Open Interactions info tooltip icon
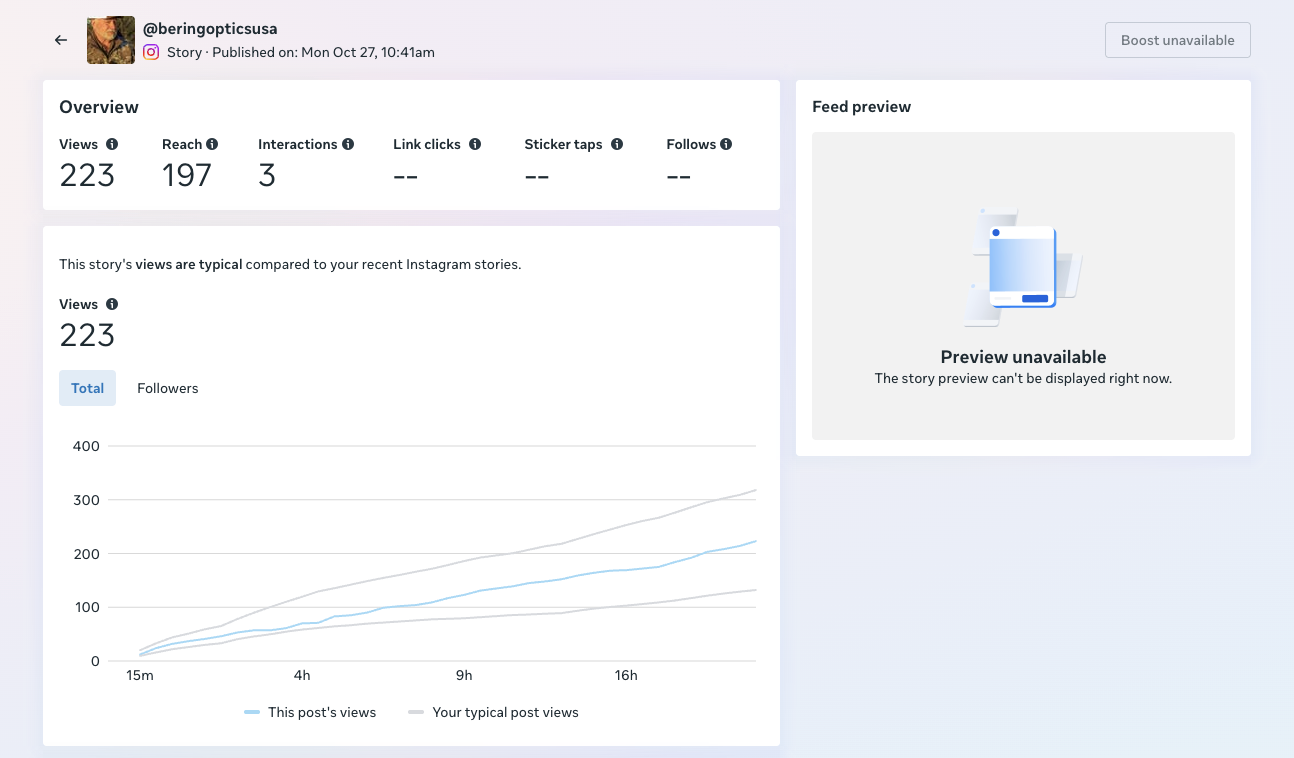Viewport: 1294px width, 758px height. pos(348,144)
